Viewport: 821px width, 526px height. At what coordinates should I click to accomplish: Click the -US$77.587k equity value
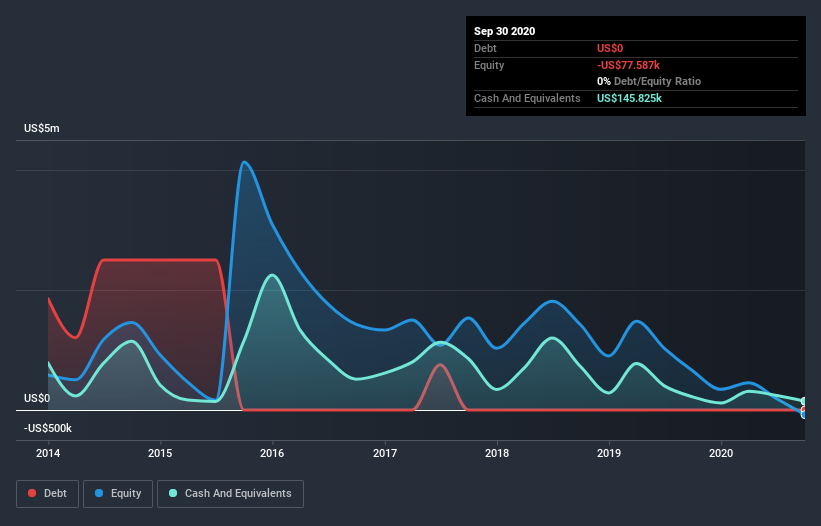click(628, 65)
